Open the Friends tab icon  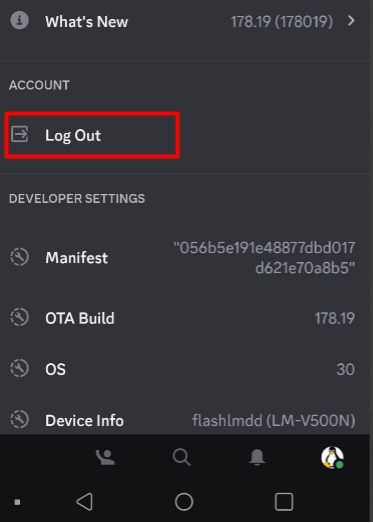(x=105, y=457)
